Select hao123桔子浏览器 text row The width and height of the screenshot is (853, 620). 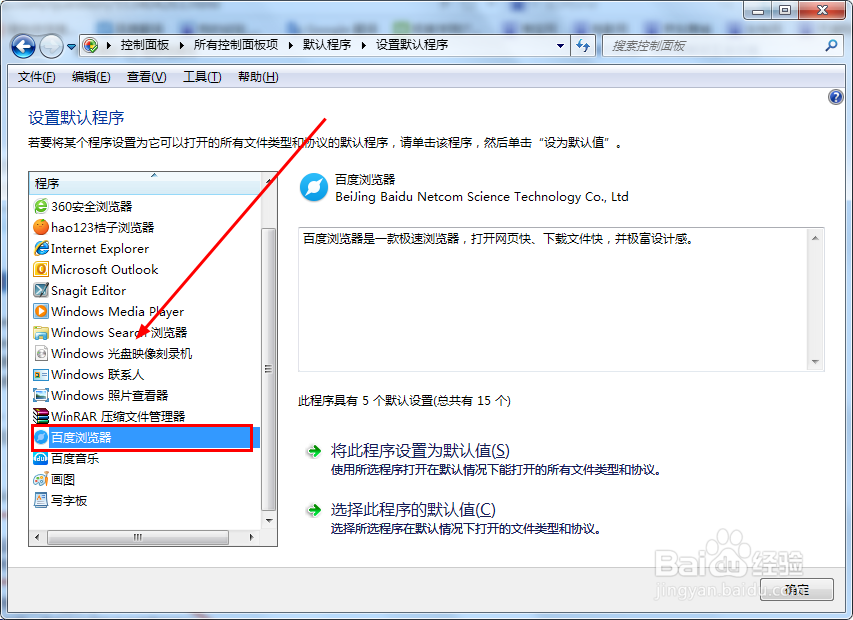tap(102, 227)
